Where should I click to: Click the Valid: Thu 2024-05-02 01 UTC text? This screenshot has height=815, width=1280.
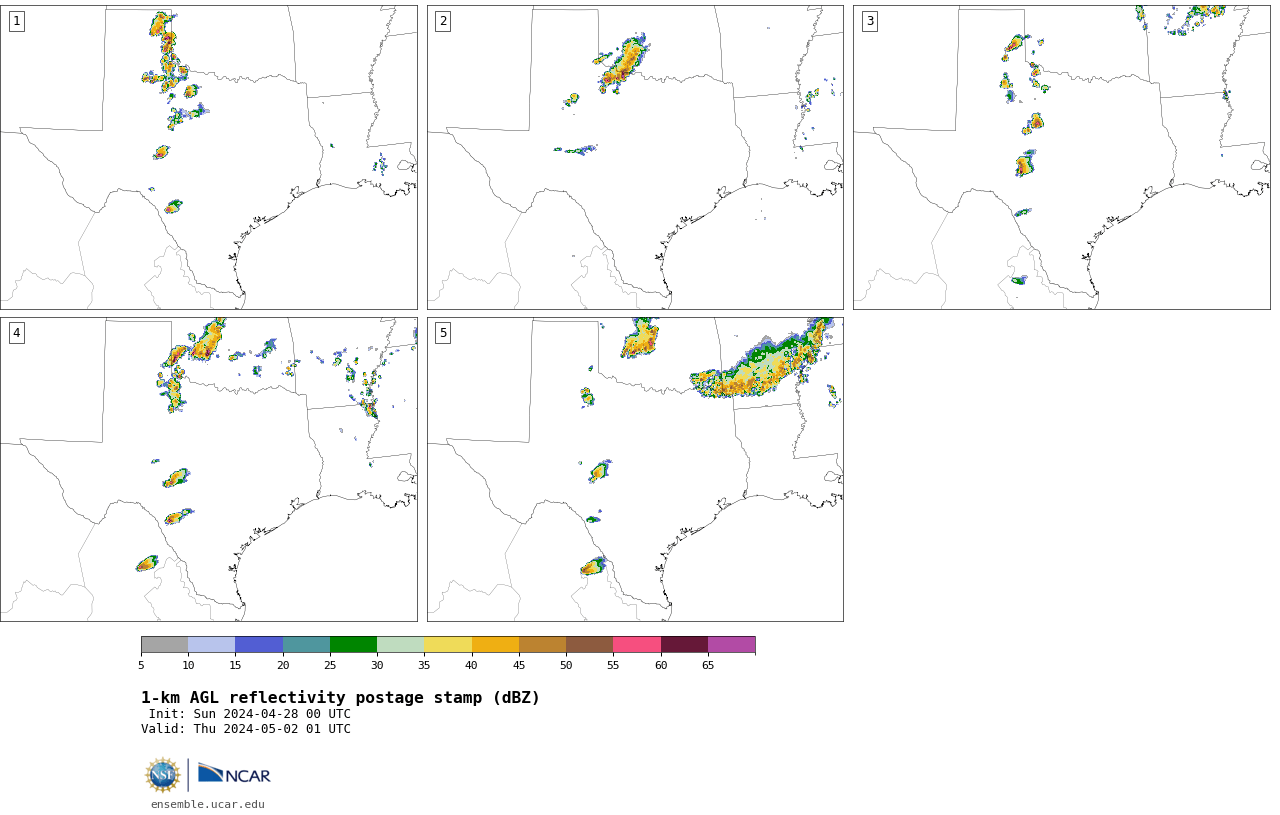coord(246,729)
